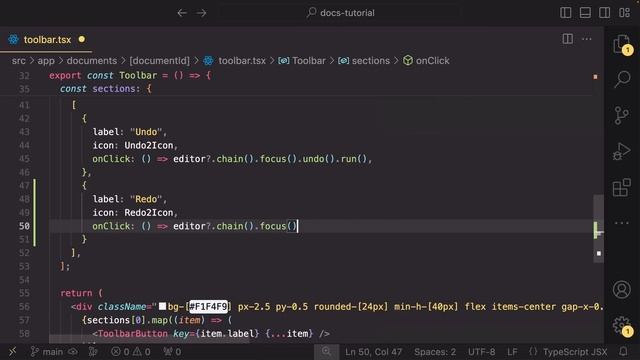Click the horizontal scrollbar at editor bottom
640x360 pixels.
point(149,340)
